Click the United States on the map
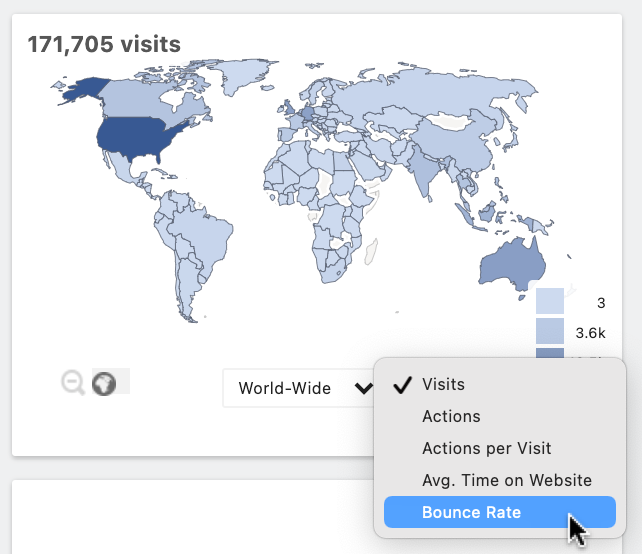Screen dimensions: 642x554 (x=135, y=137)
